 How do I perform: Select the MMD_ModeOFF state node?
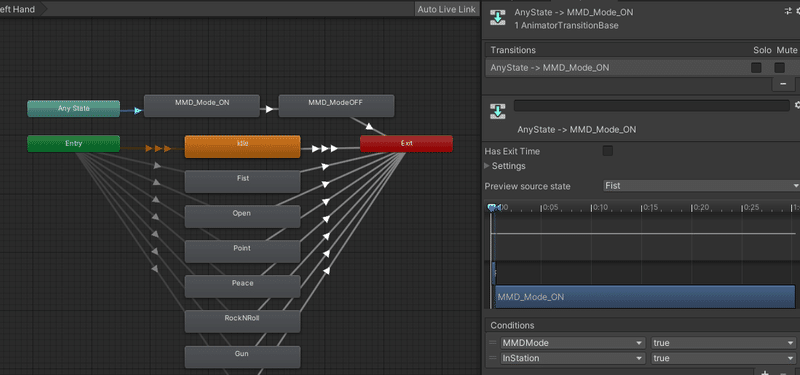(336, 106)
